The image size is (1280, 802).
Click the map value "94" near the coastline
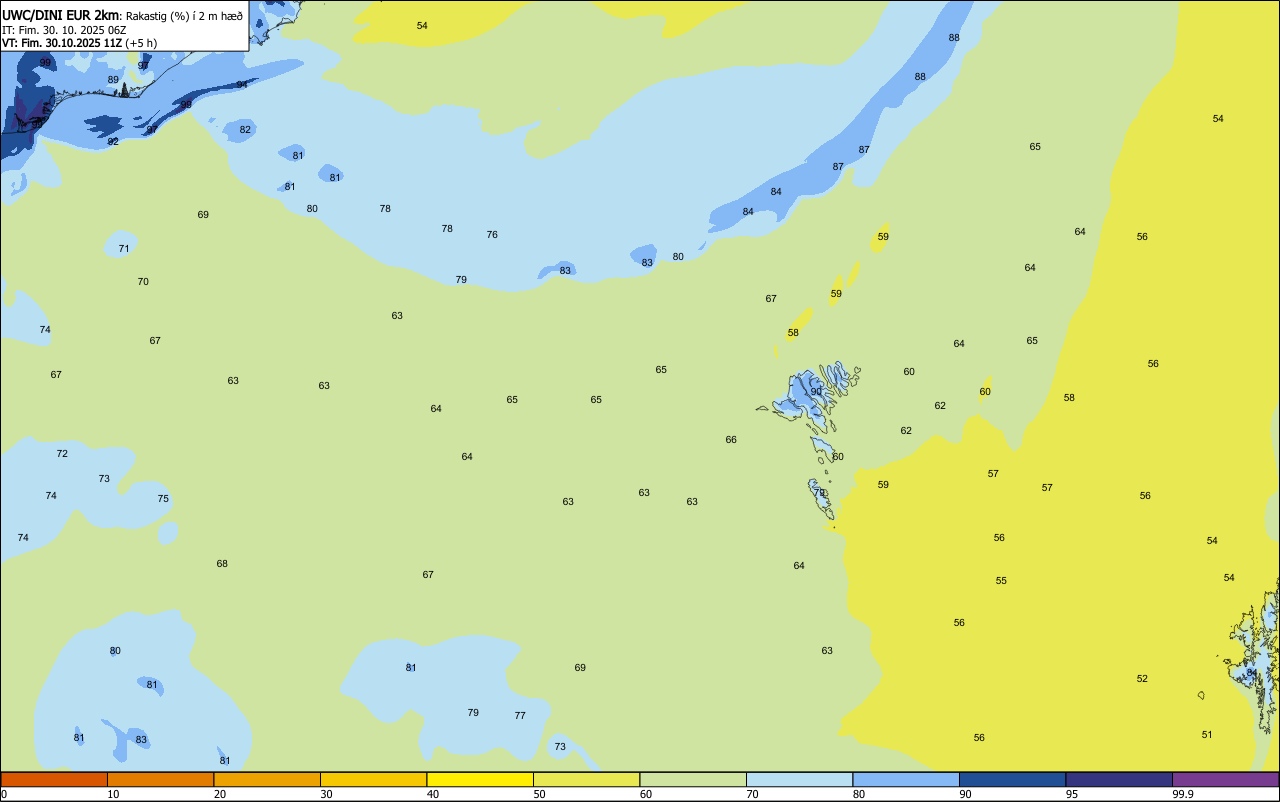pyautogui.click(x=242, y=85)
